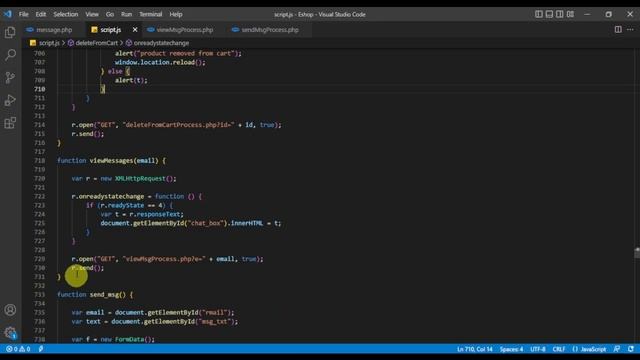The width and height of the screenshot is (640, 360).
Task: Click "viewMsgProcess.php?e=" string
Action: (x=164, y=259)
